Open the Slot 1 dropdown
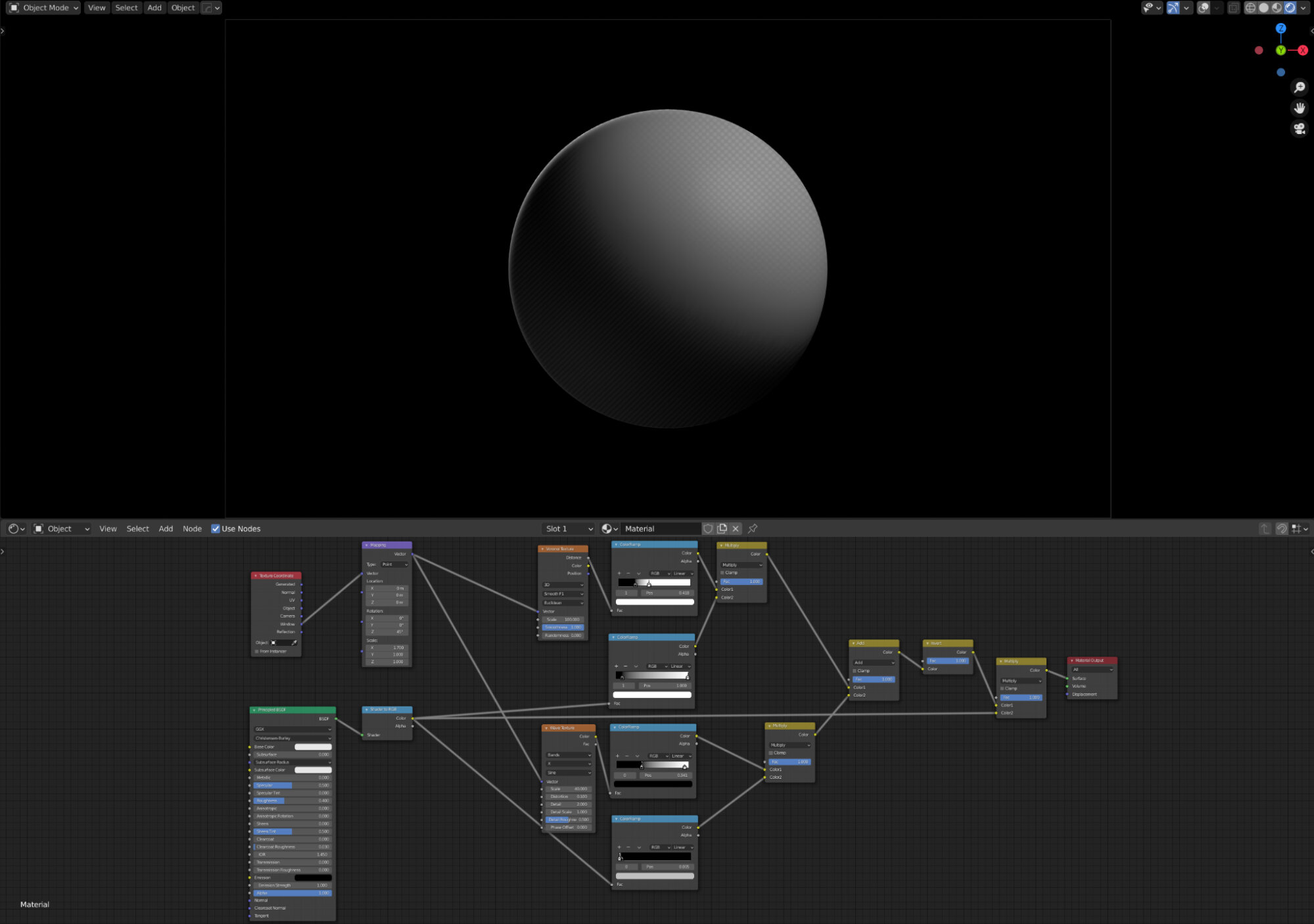 point(567,528)
